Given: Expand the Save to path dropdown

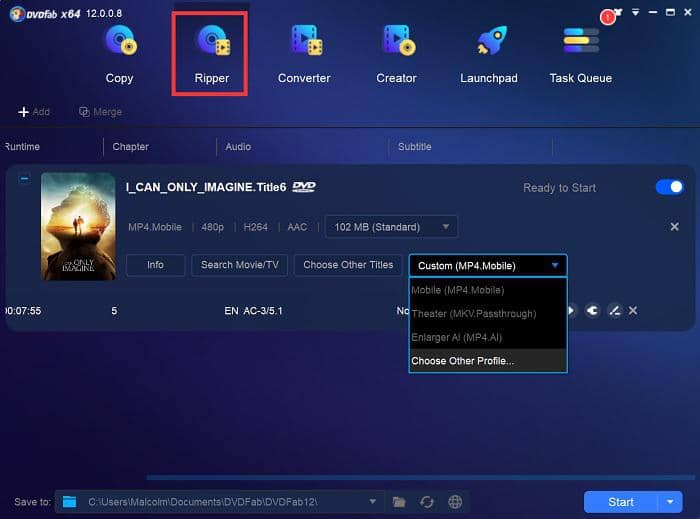Looking at the screenshot, I should (x=372, y=502).
